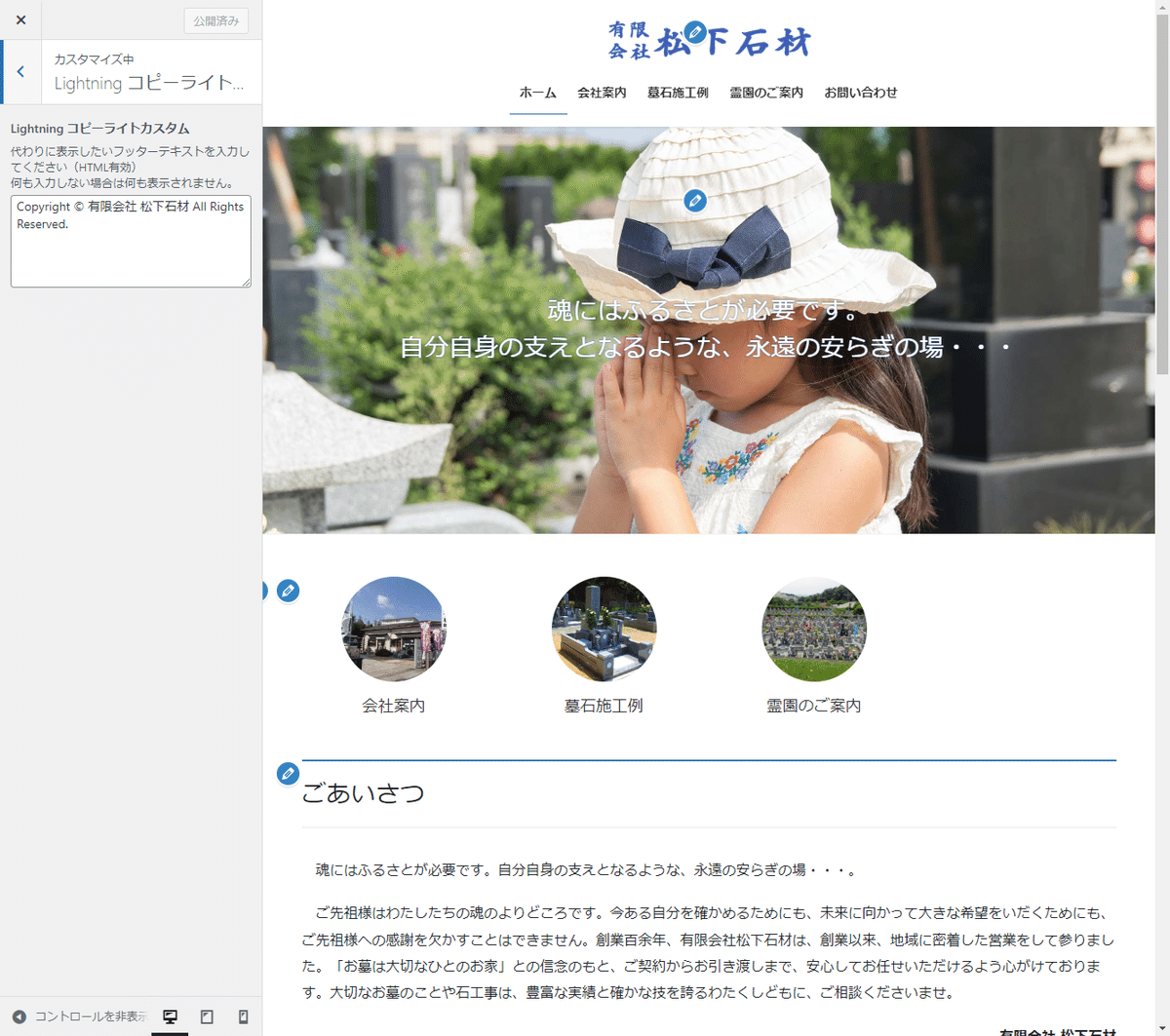Click the 霊園のご案内 circular cemetery thumbnail
The image size is (1170, 1036).
pos(814,629)
